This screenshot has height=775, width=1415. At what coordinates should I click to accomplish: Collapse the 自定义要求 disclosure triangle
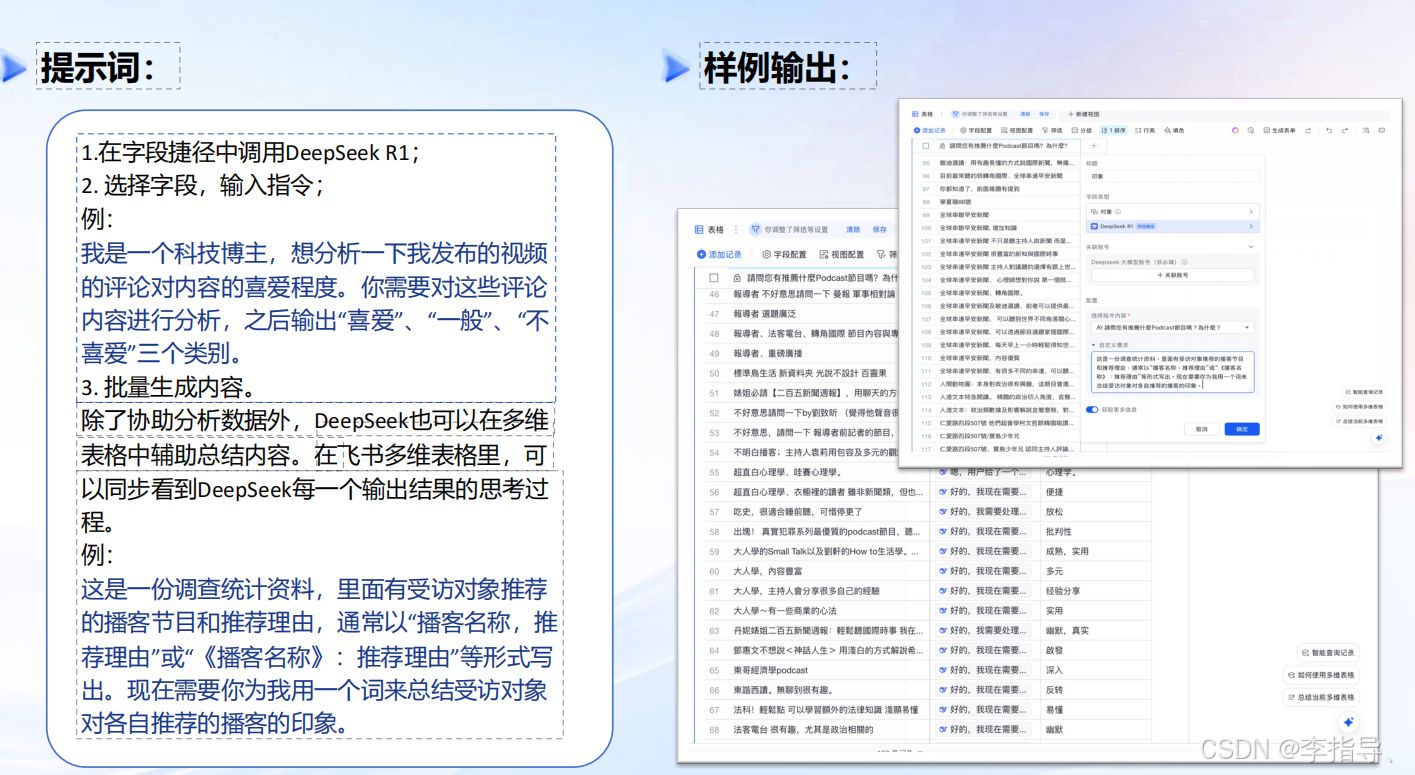[1092, 344]
